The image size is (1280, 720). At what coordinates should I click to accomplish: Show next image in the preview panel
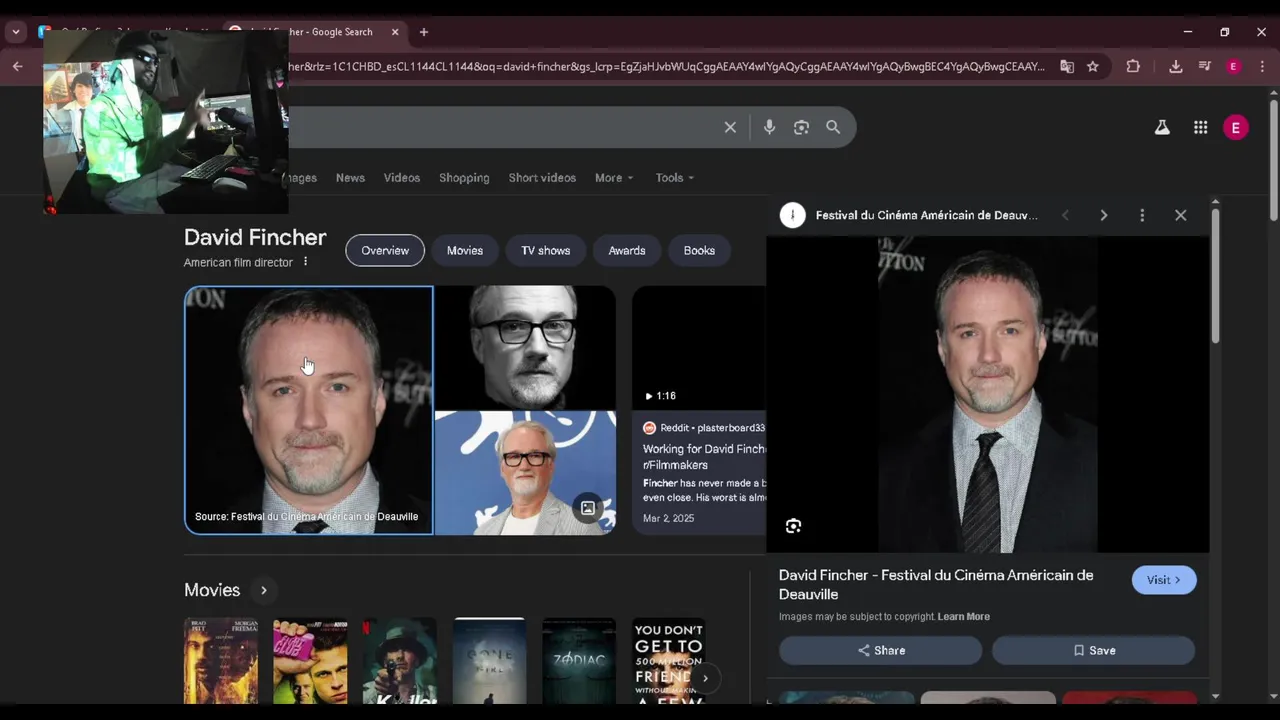pyautogui.click(x=1104, y=215)
